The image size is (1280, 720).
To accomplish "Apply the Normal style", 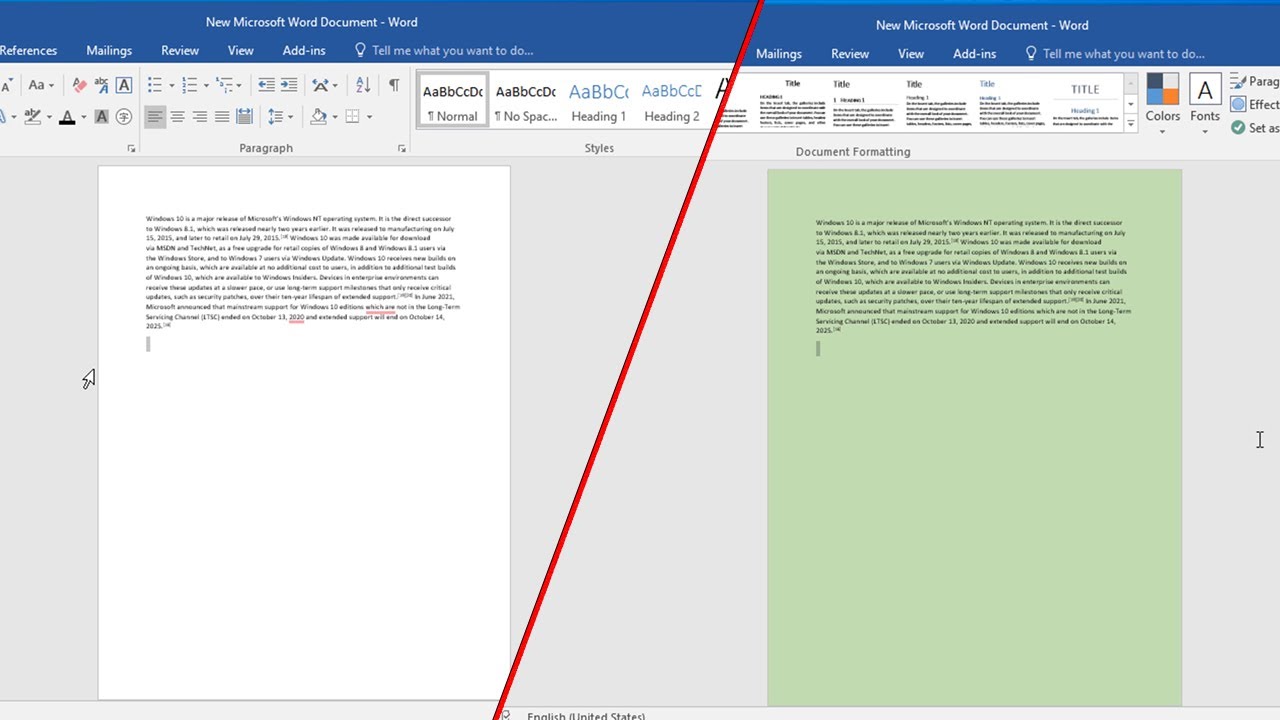I will point(453,100).
